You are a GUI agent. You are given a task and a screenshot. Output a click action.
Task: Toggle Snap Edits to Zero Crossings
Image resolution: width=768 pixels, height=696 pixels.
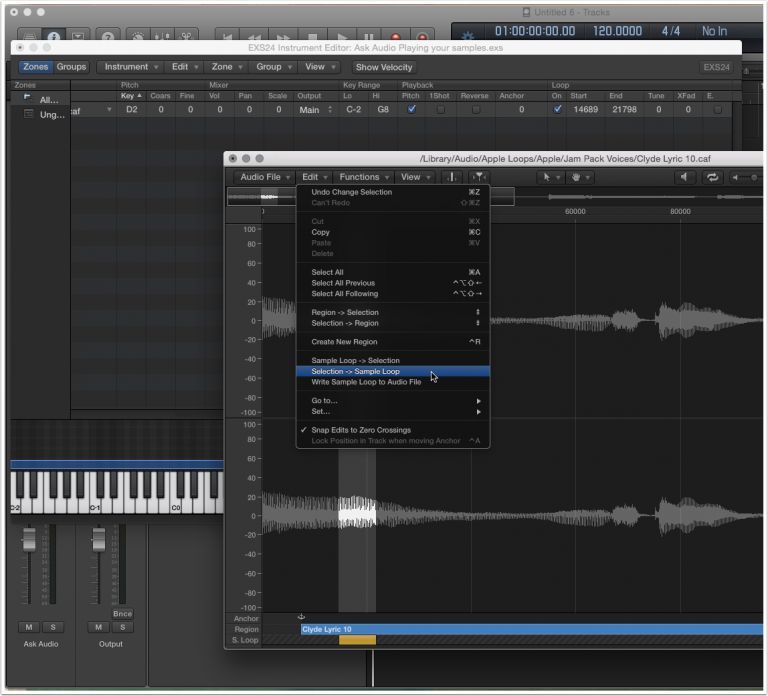pos(393,430)
